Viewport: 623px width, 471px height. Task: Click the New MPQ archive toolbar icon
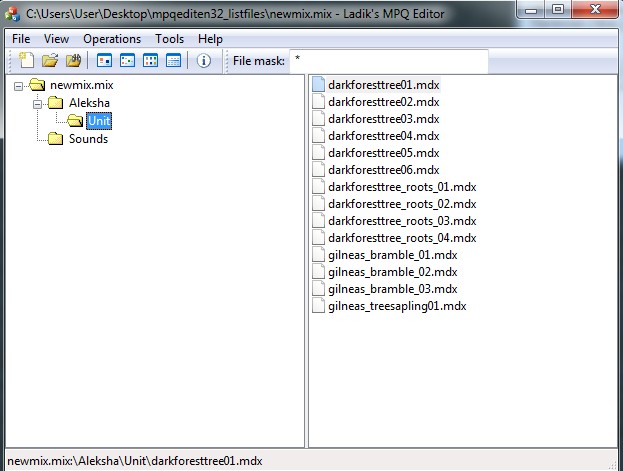[x=27, y=60]
